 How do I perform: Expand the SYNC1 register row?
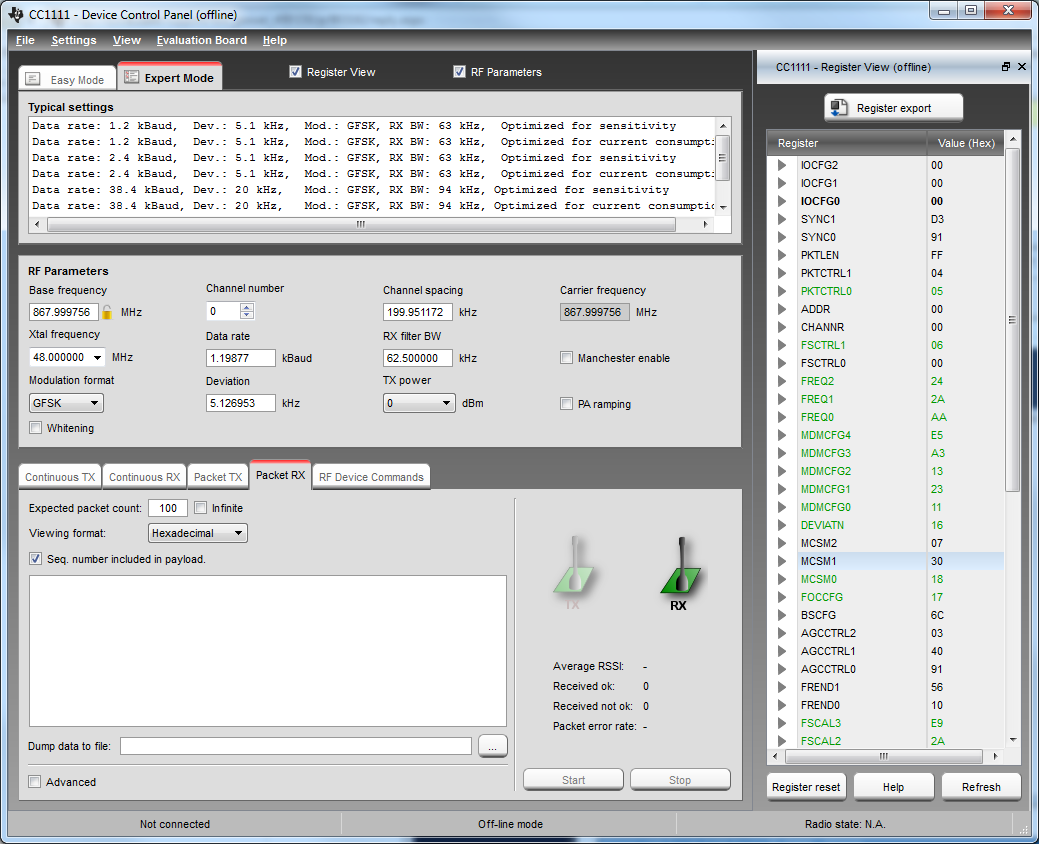pos(782,219)
